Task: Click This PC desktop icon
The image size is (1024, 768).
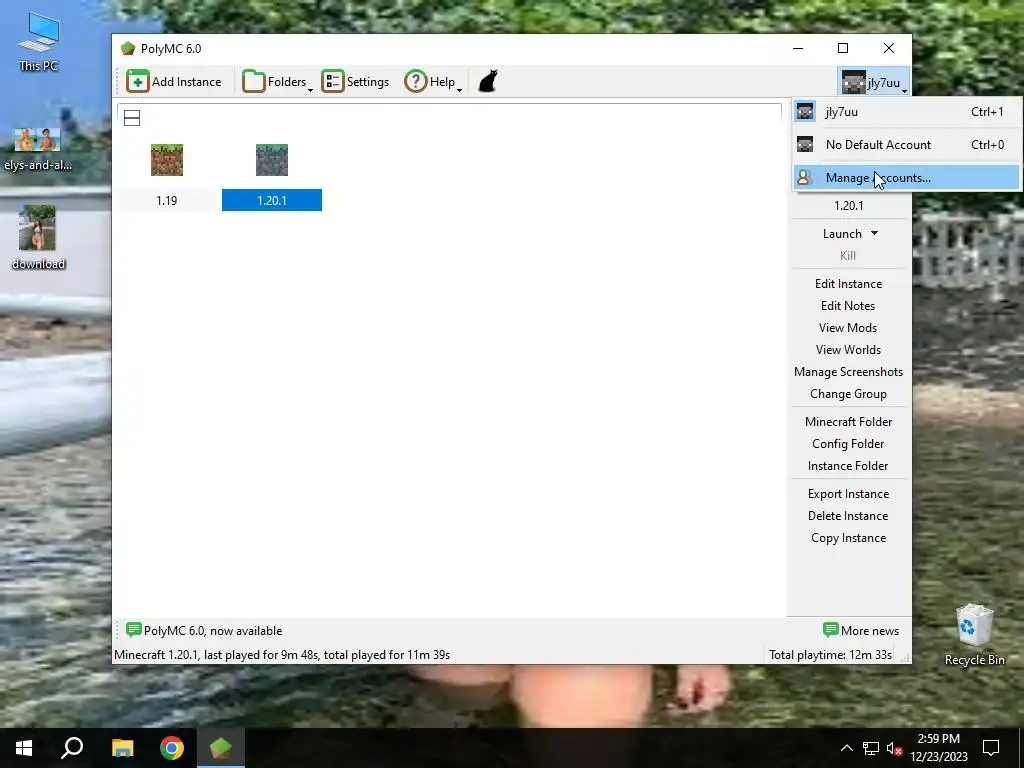Action: pyautogui.click(x=39, y=42)
